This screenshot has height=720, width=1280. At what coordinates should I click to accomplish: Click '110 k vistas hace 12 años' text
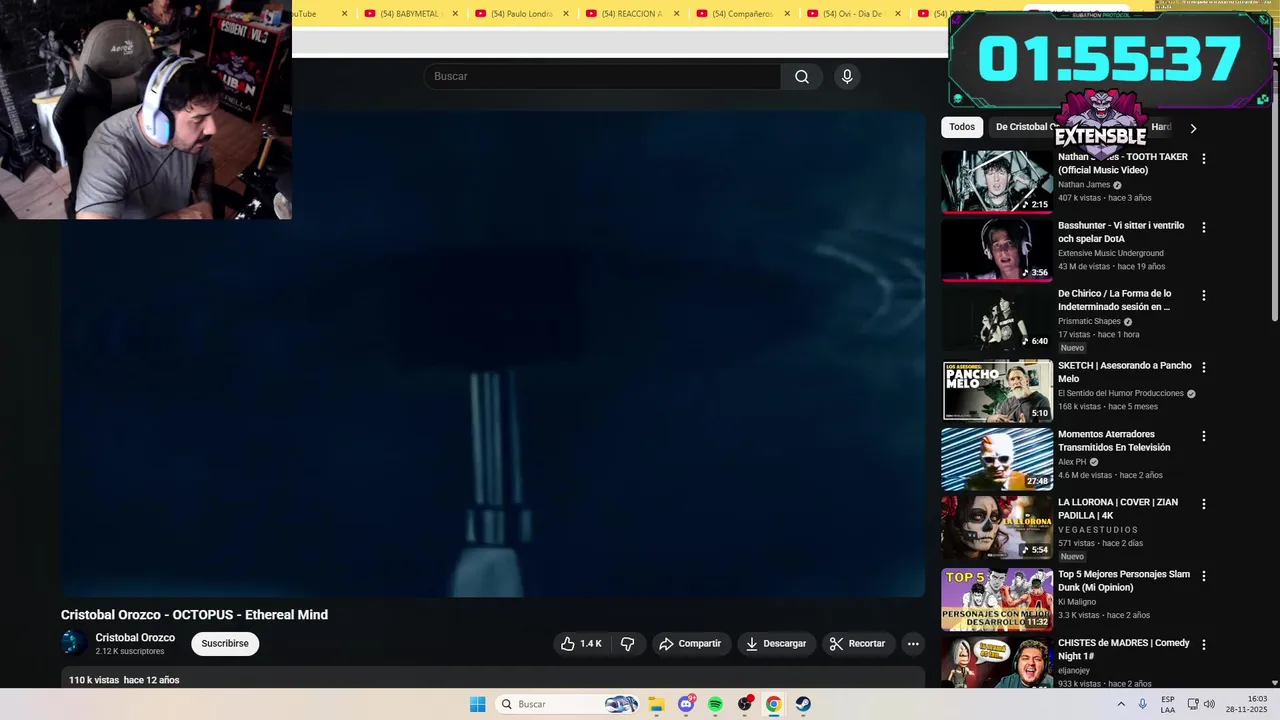pyautogui.click(x=124, y=680)
